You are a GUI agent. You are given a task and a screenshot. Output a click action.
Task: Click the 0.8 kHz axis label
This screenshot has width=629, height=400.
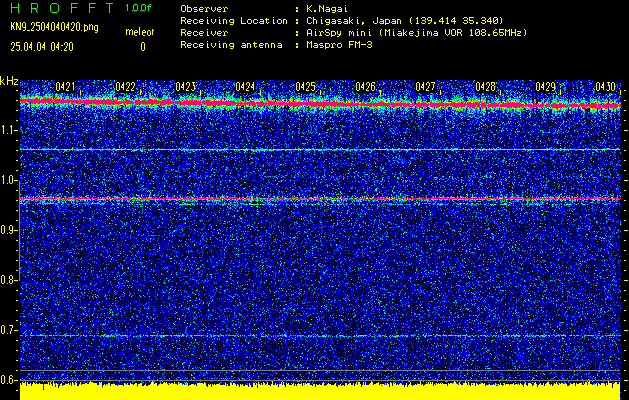pos(8,280)
